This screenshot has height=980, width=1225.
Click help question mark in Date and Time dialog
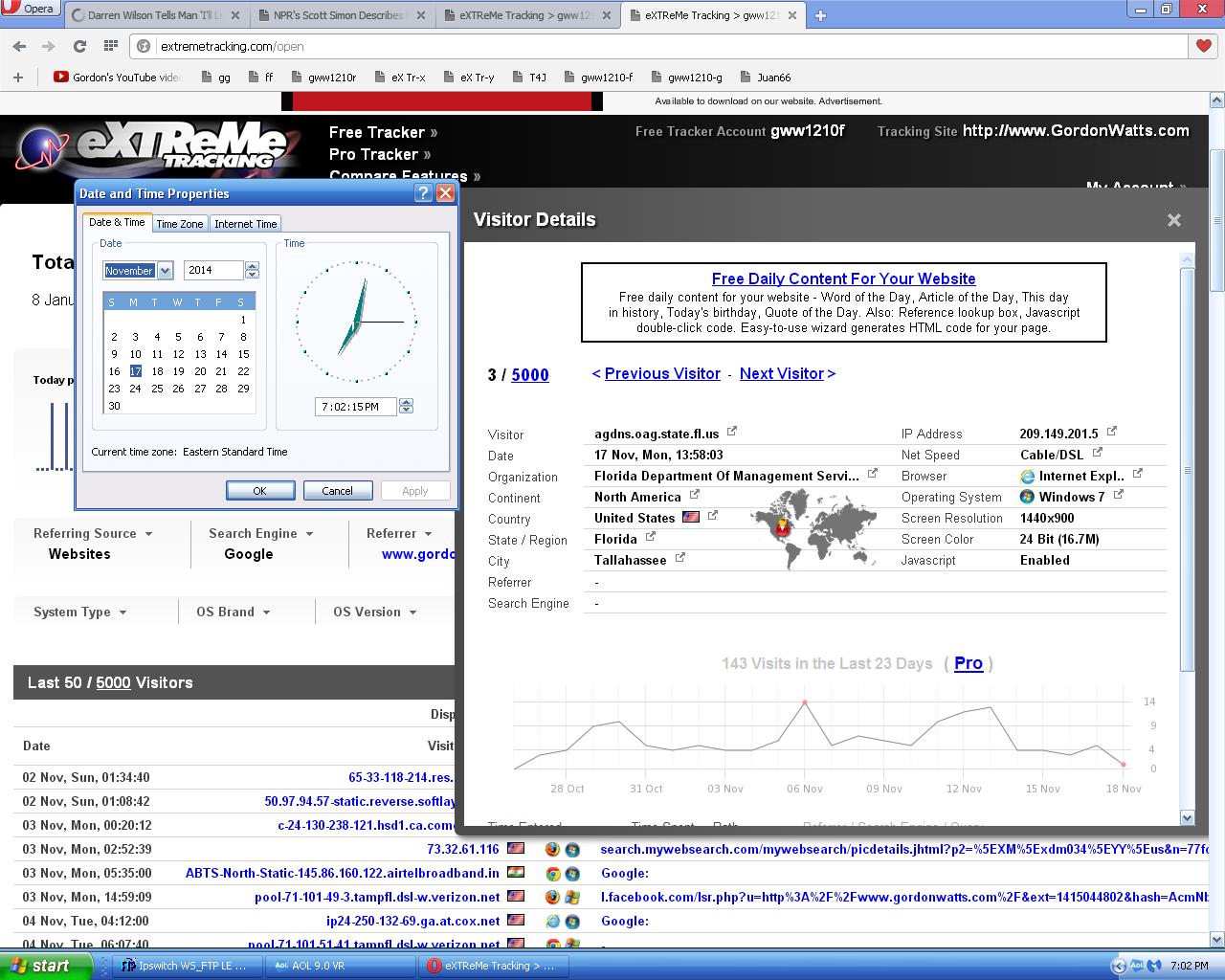(423, 193)
